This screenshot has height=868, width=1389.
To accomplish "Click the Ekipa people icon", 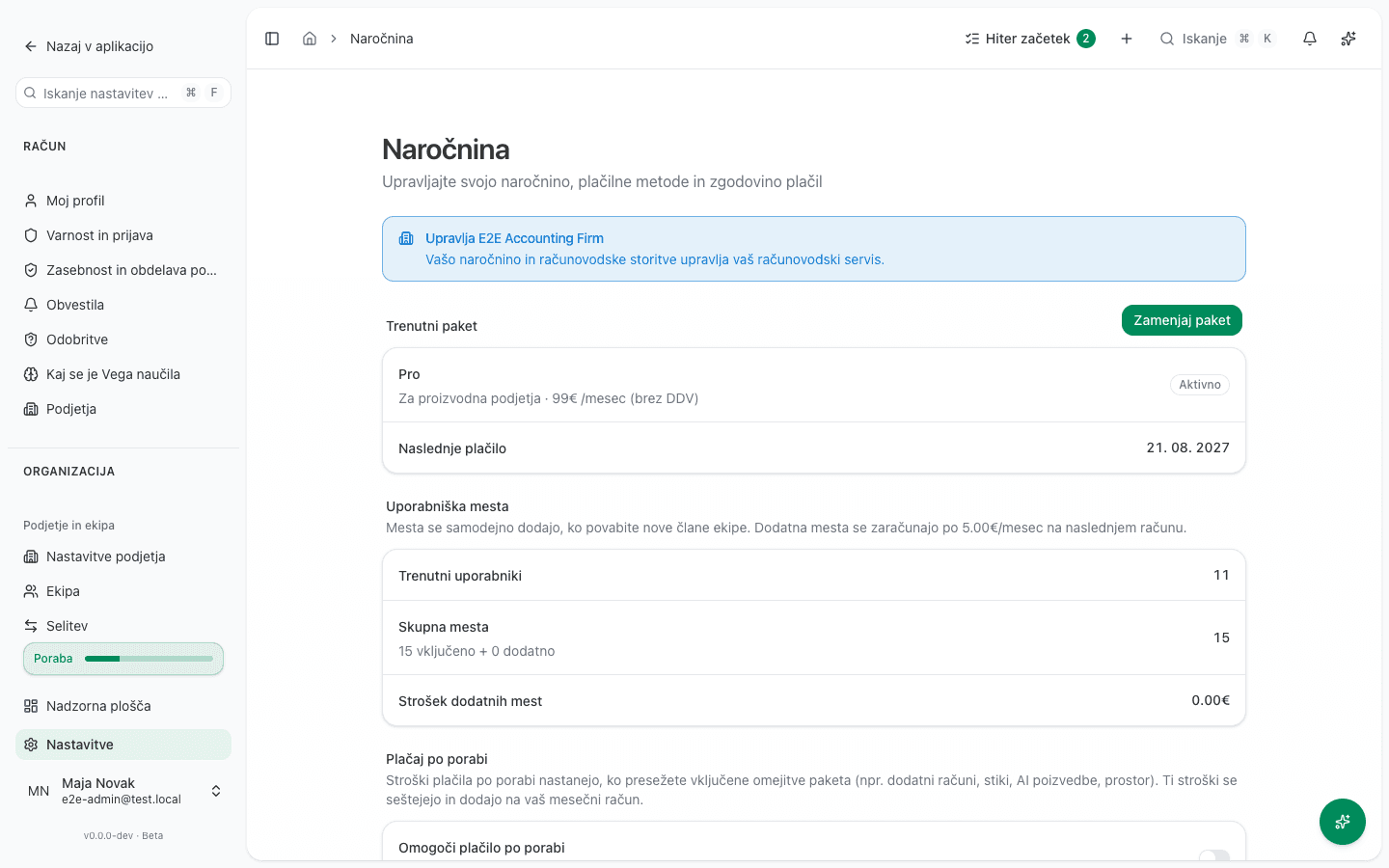I will (x=31, y=591).
